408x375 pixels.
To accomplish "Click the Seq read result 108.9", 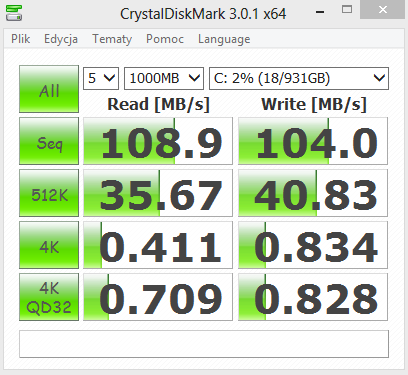I will point(158,141).
